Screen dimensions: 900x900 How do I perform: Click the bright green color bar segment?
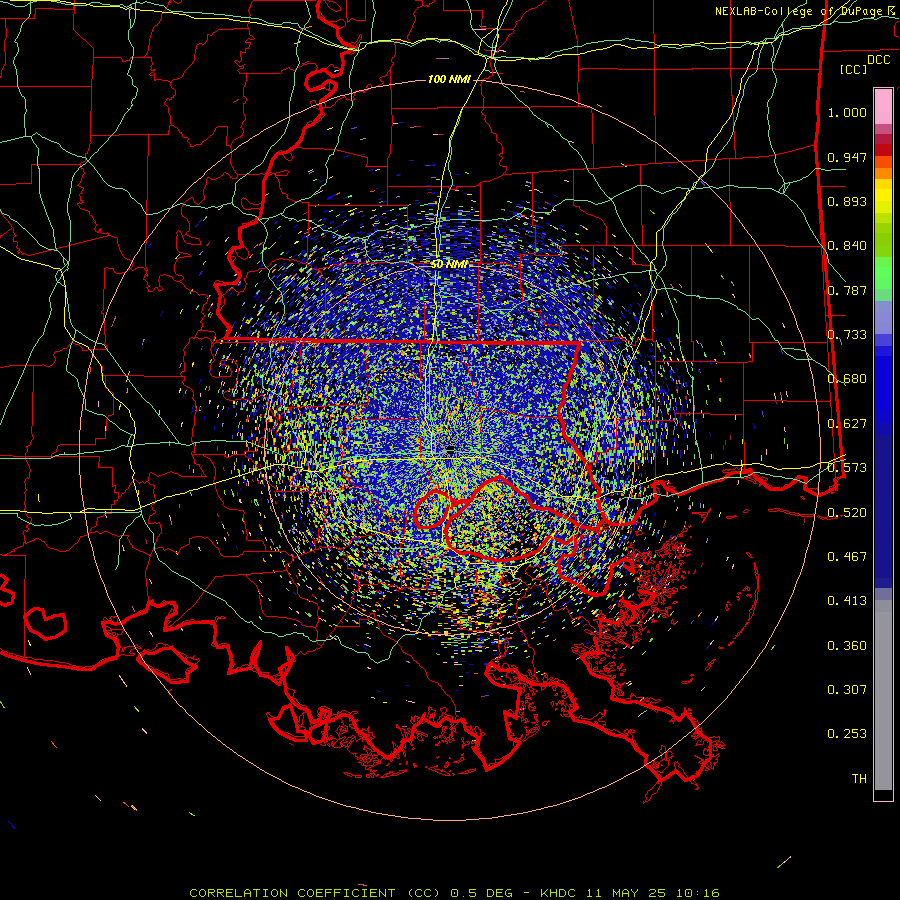tap(883, 273)
